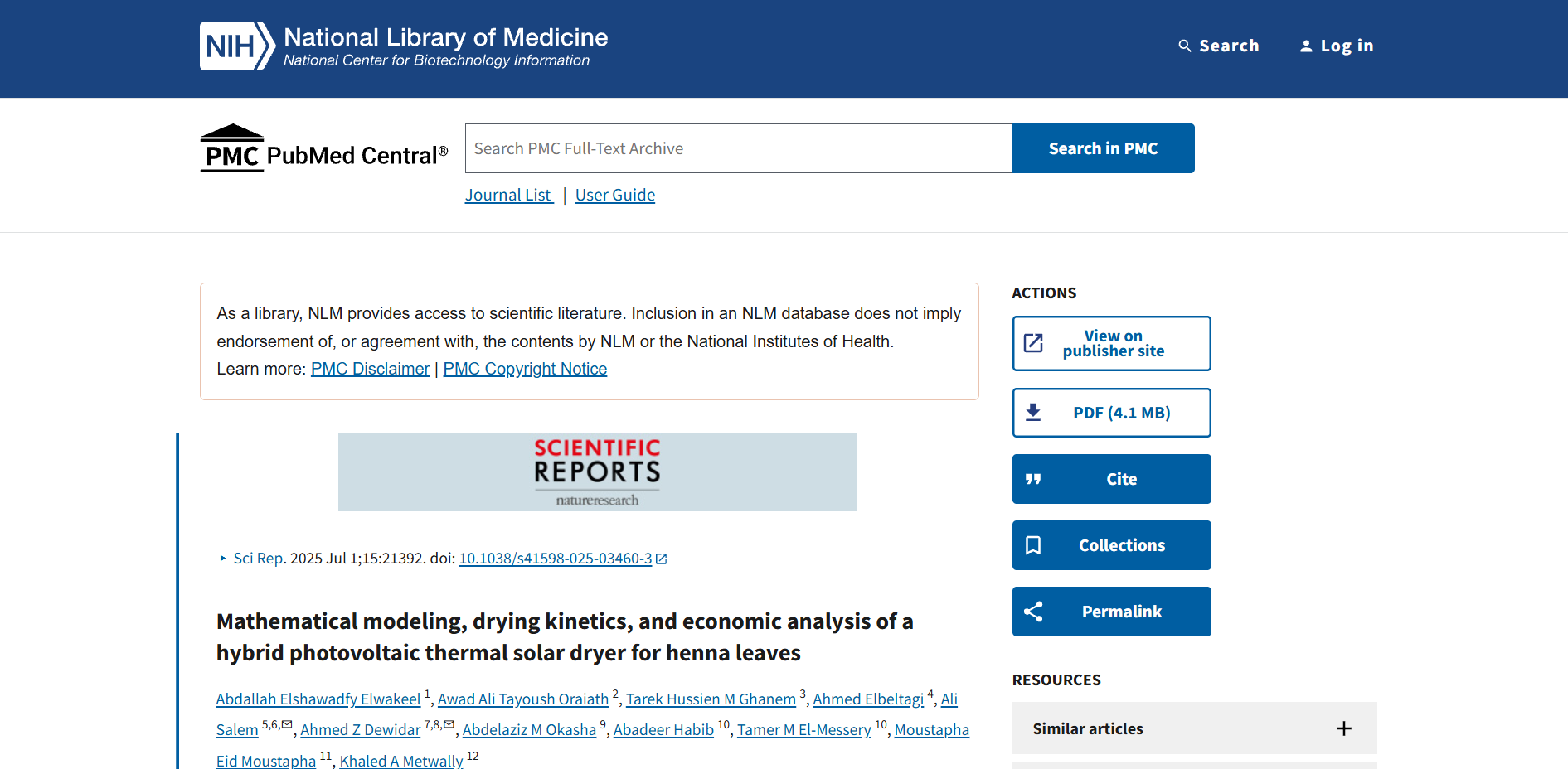
Task: Open the PMC Disclaimer link
Action: 370,369
